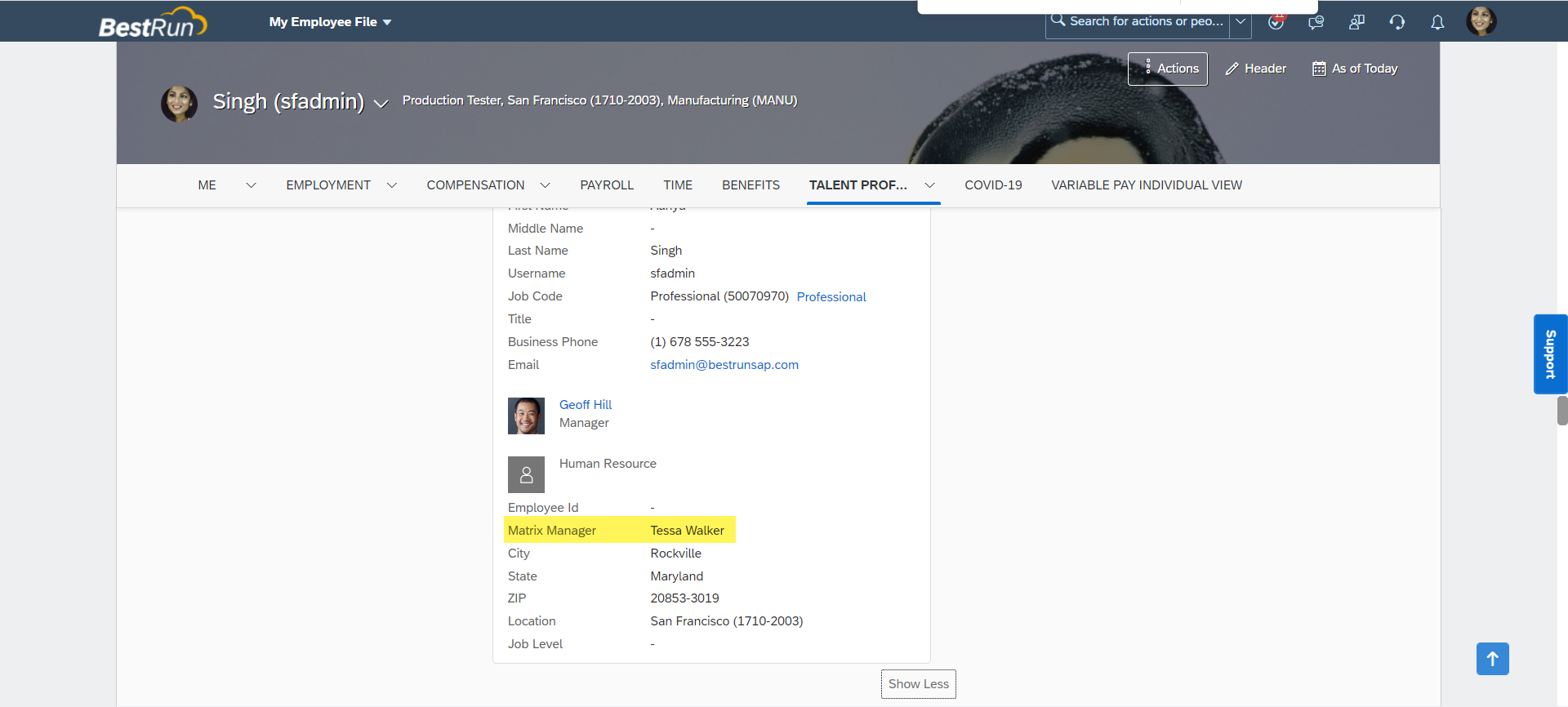Open the to-do checkmark icon in top bar
The width and height of the screenshot is (1568, 707).
[1276, 22]
